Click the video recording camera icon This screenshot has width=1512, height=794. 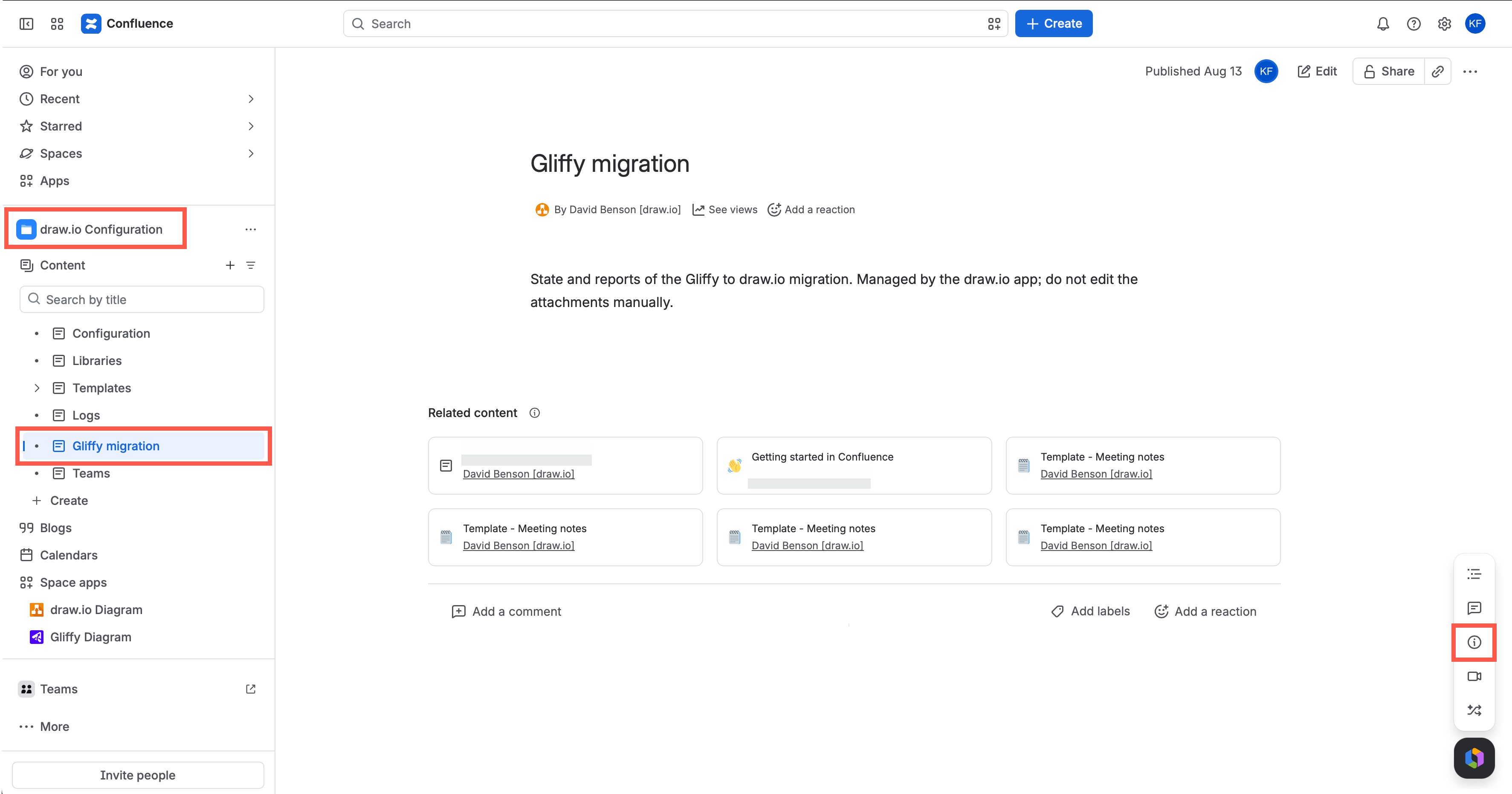click(1474, 676)
